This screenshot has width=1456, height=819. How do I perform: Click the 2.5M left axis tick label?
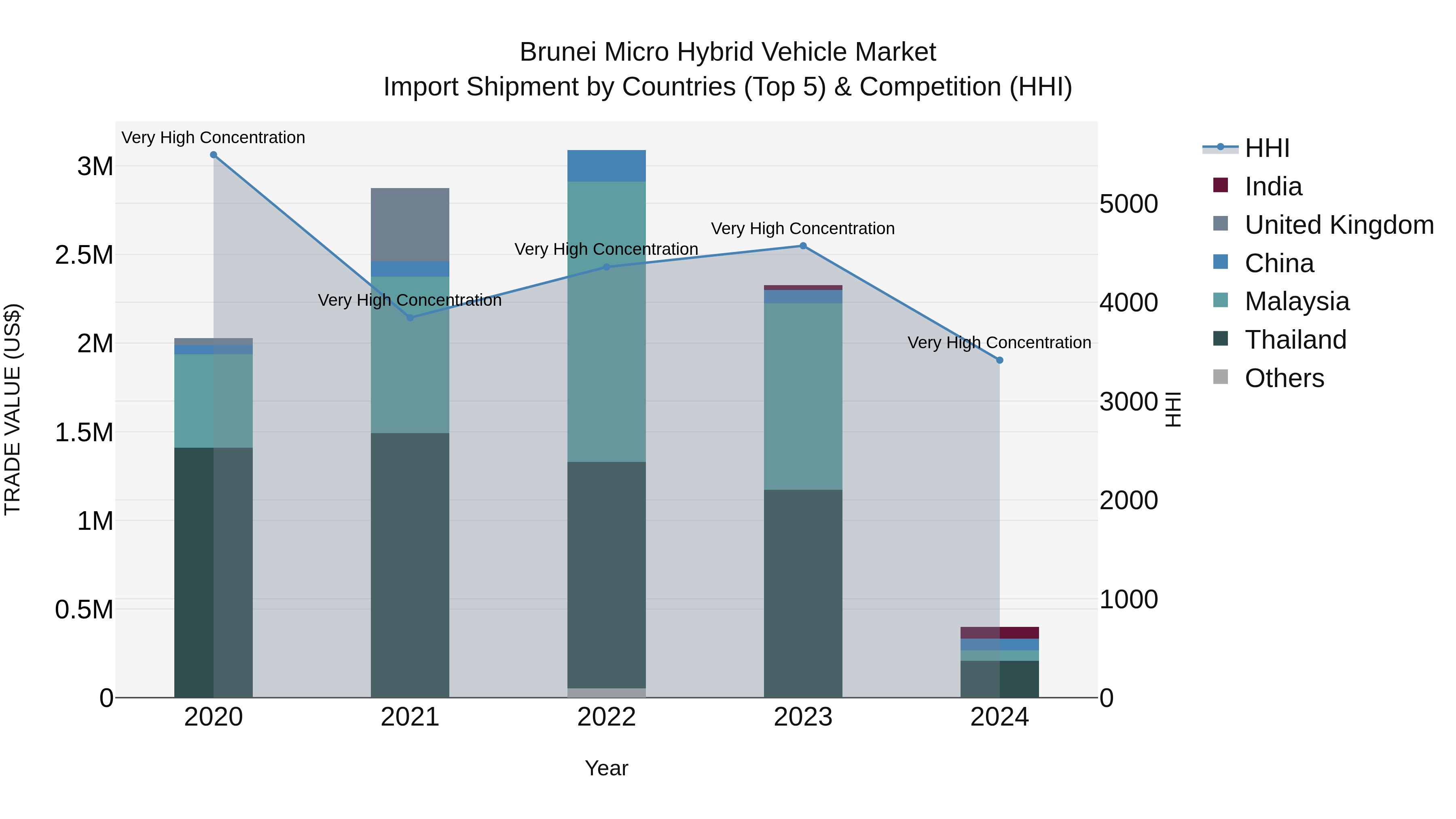tap(84, 255)
